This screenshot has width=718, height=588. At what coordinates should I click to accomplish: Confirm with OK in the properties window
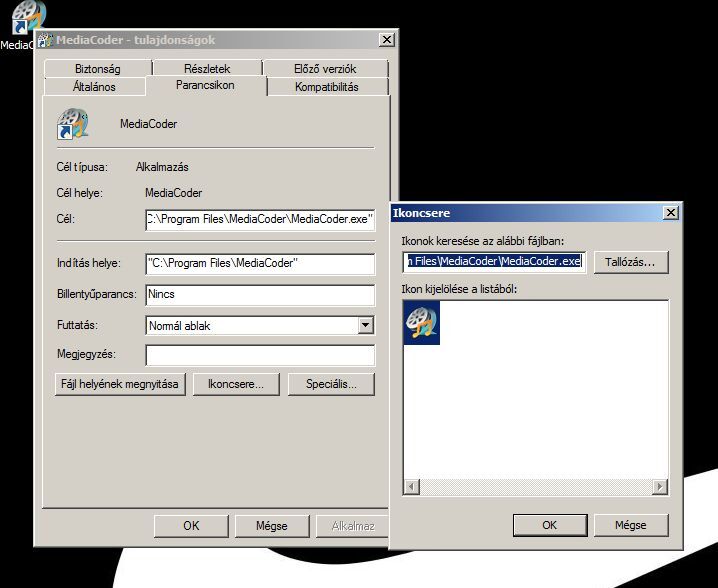(191, 526)
